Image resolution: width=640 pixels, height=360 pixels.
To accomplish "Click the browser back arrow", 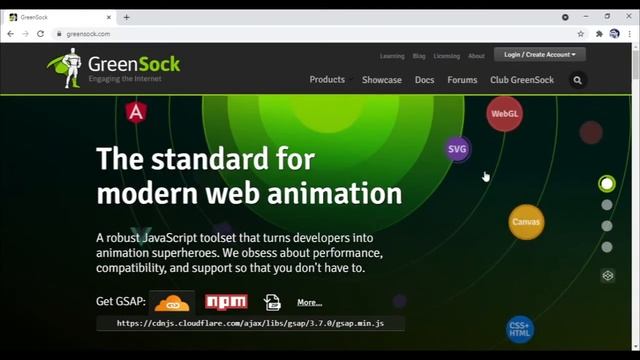I will (x=11, y=34).
